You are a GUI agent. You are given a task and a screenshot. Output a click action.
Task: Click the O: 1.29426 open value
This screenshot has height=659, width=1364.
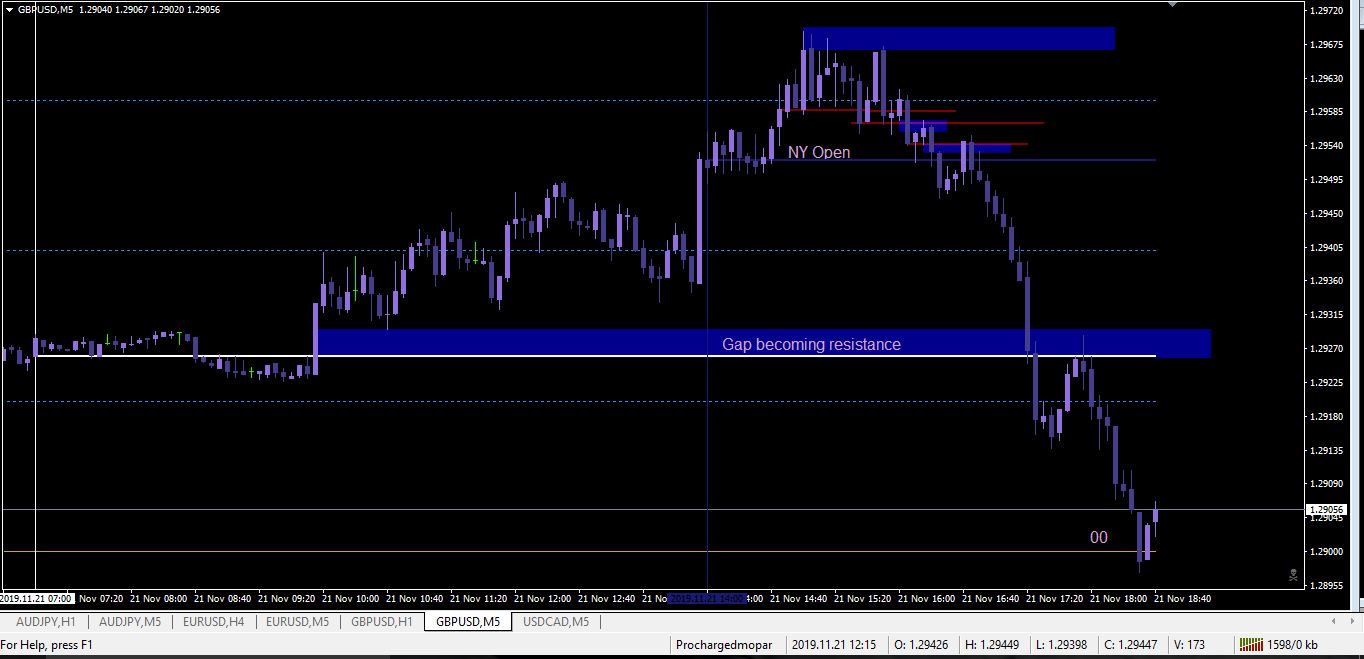[920, 645]
